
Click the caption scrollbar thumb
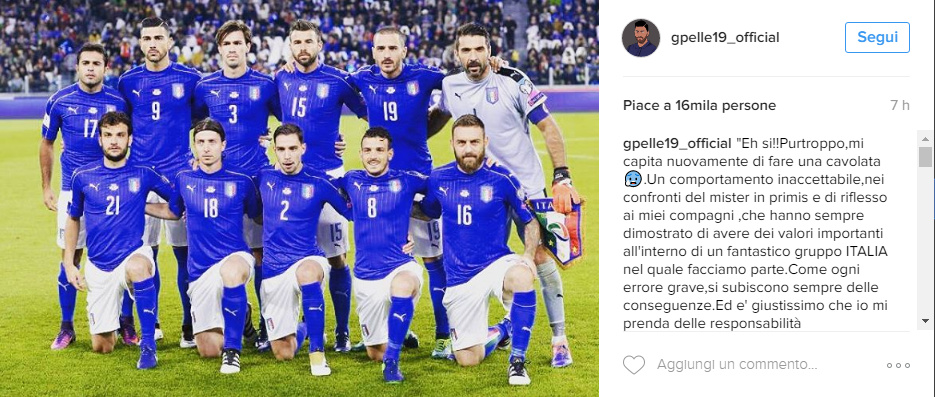[x=925, y=157]
